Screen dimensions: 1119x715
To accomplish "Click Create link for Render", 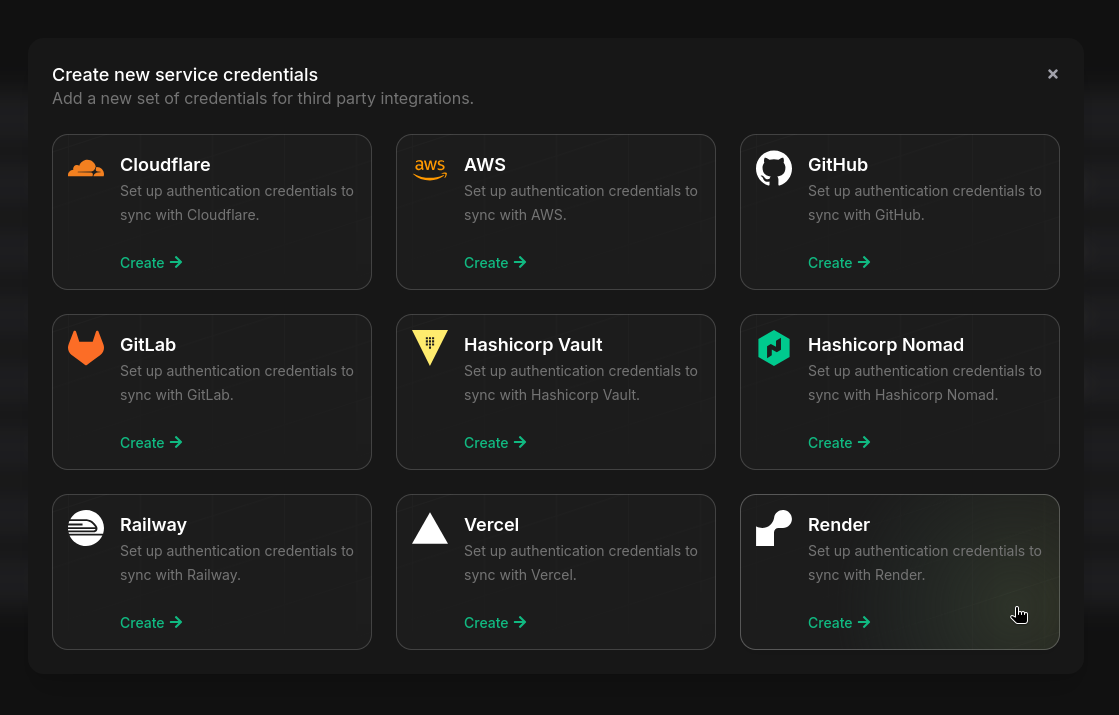I will 839,623.
